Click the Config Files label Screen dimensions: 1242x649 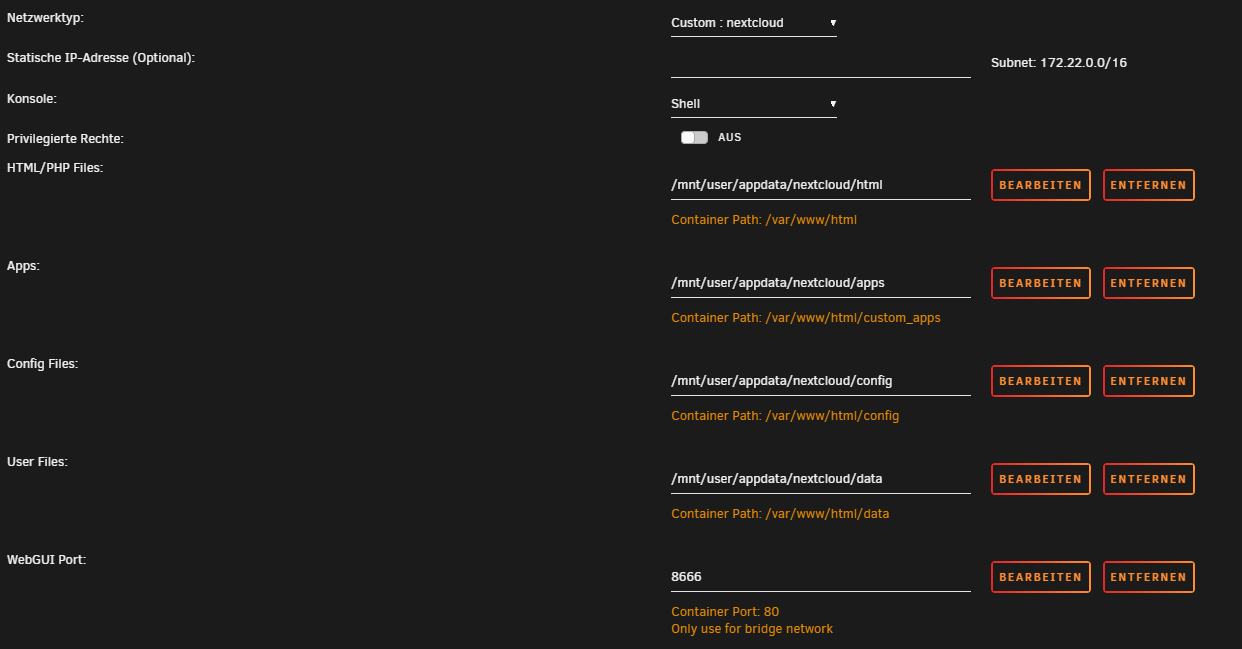[x=42, y=364]
